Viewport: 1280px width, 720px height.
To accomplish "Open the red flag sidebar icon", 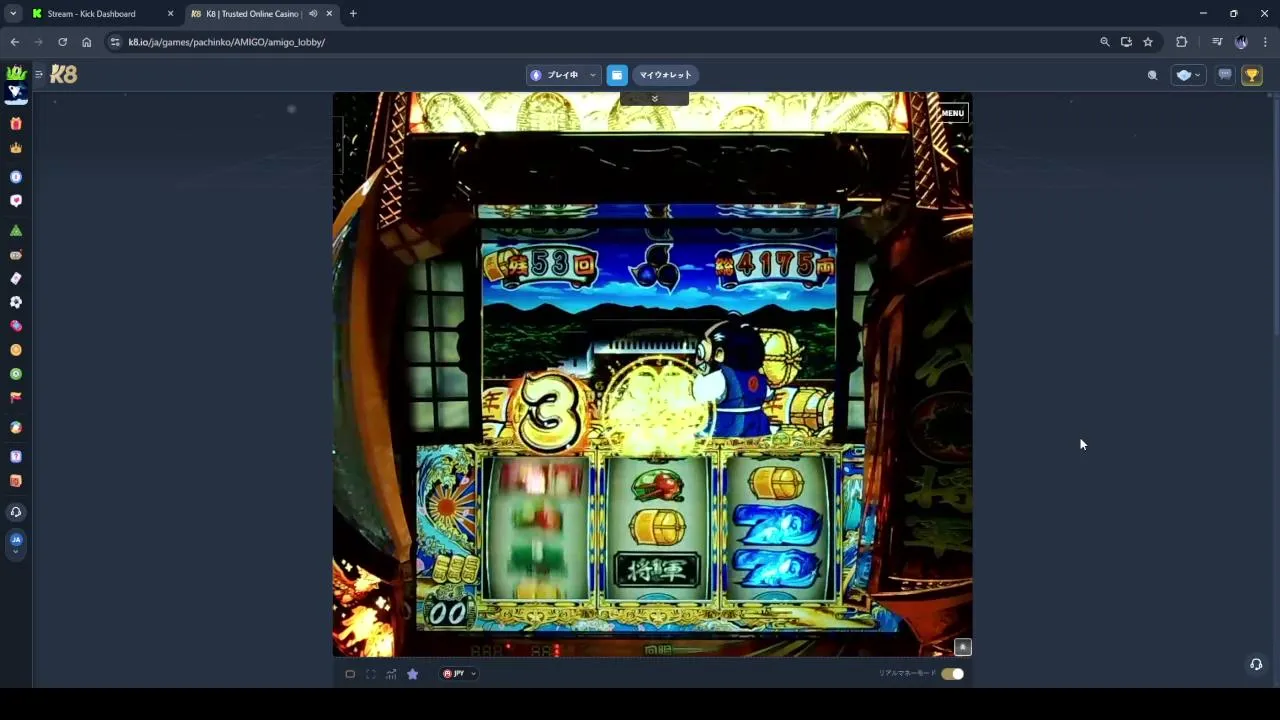I will [15, 398].
